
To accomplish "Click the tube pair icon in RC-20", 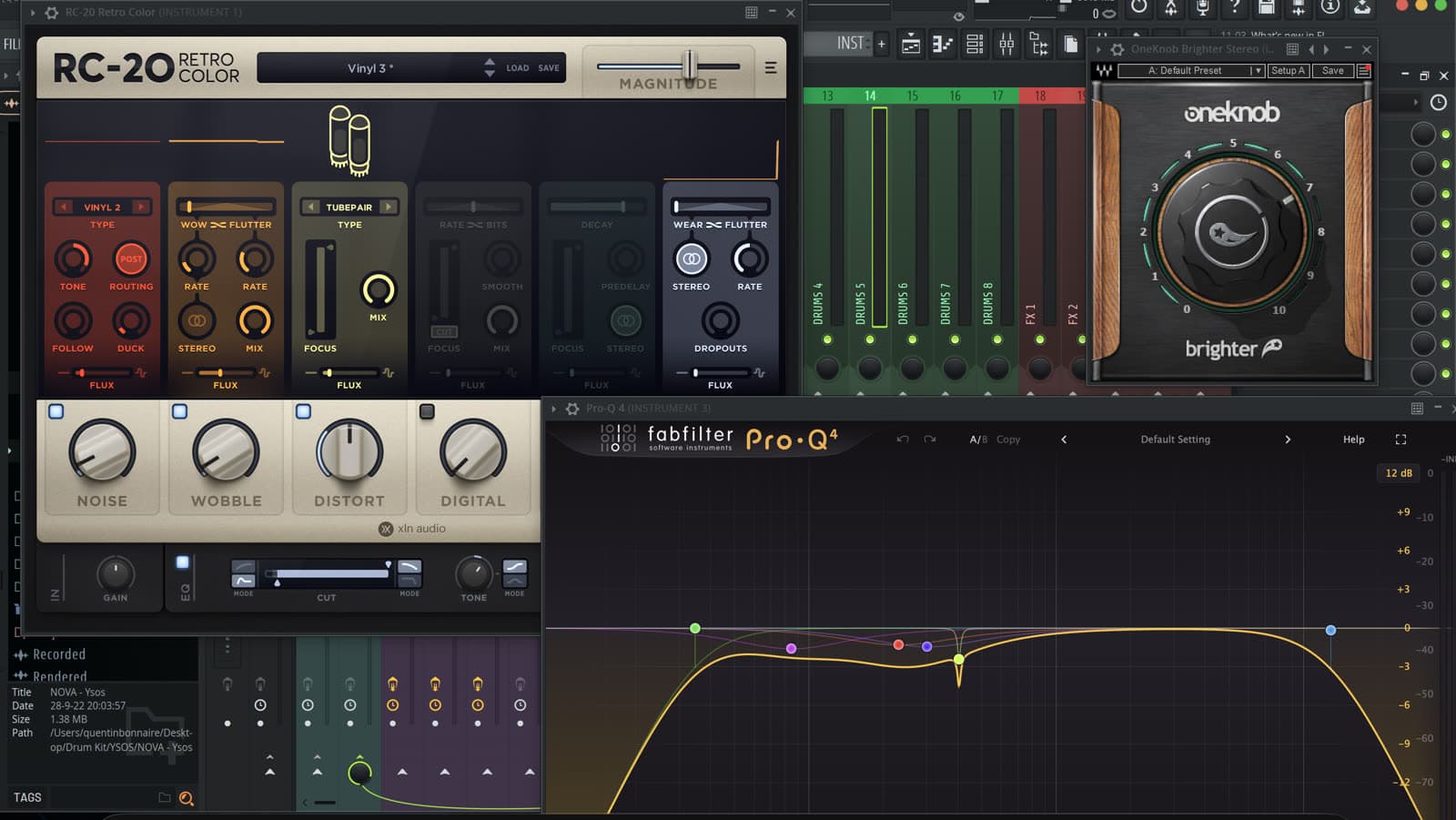I will coord(349,140).
